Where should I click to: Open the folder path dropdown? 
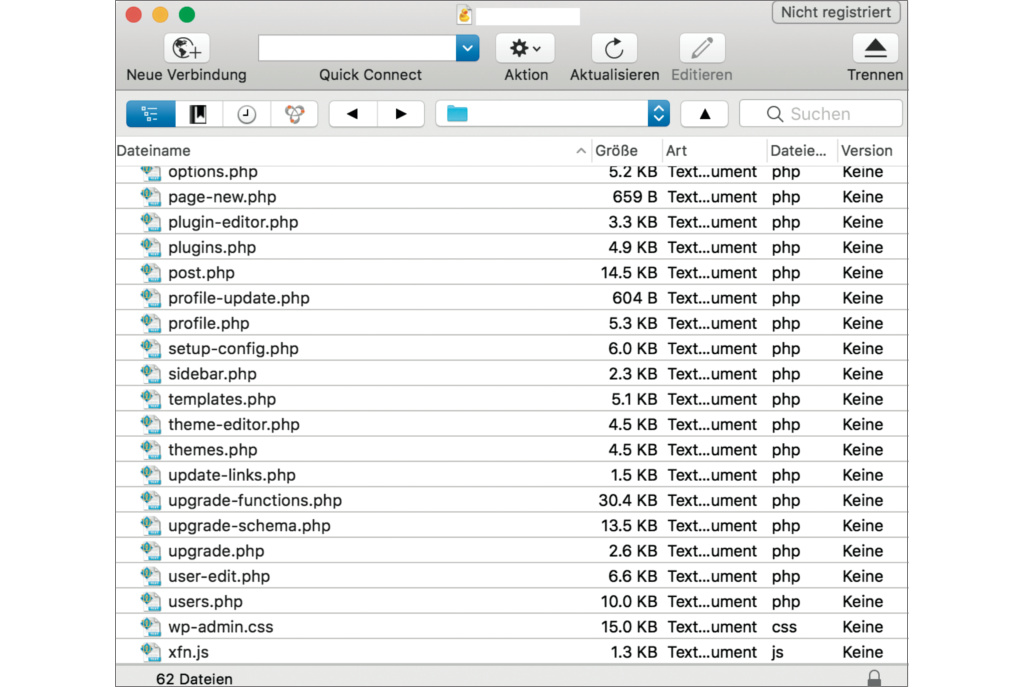coord(658,114)
